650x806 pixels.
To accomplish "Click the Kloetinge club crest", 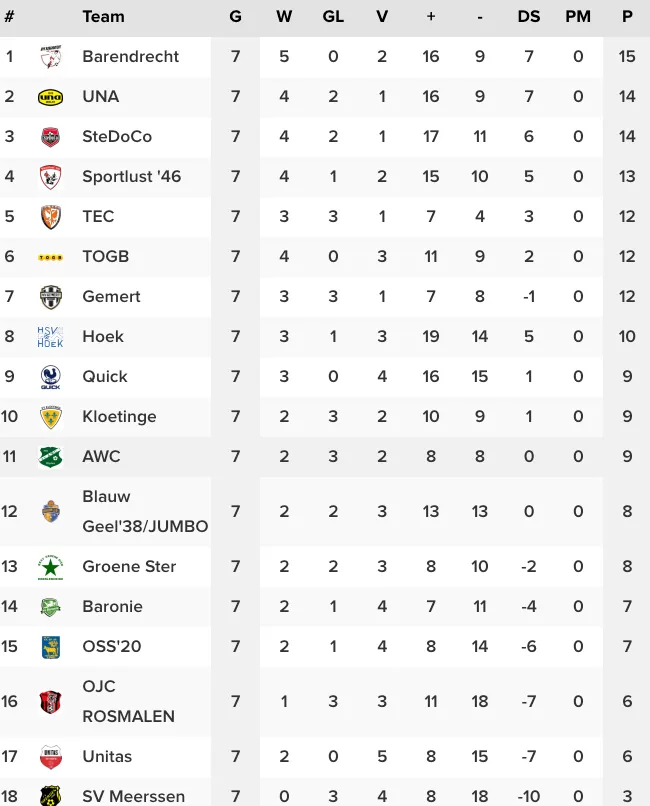I will click(50, 417).
